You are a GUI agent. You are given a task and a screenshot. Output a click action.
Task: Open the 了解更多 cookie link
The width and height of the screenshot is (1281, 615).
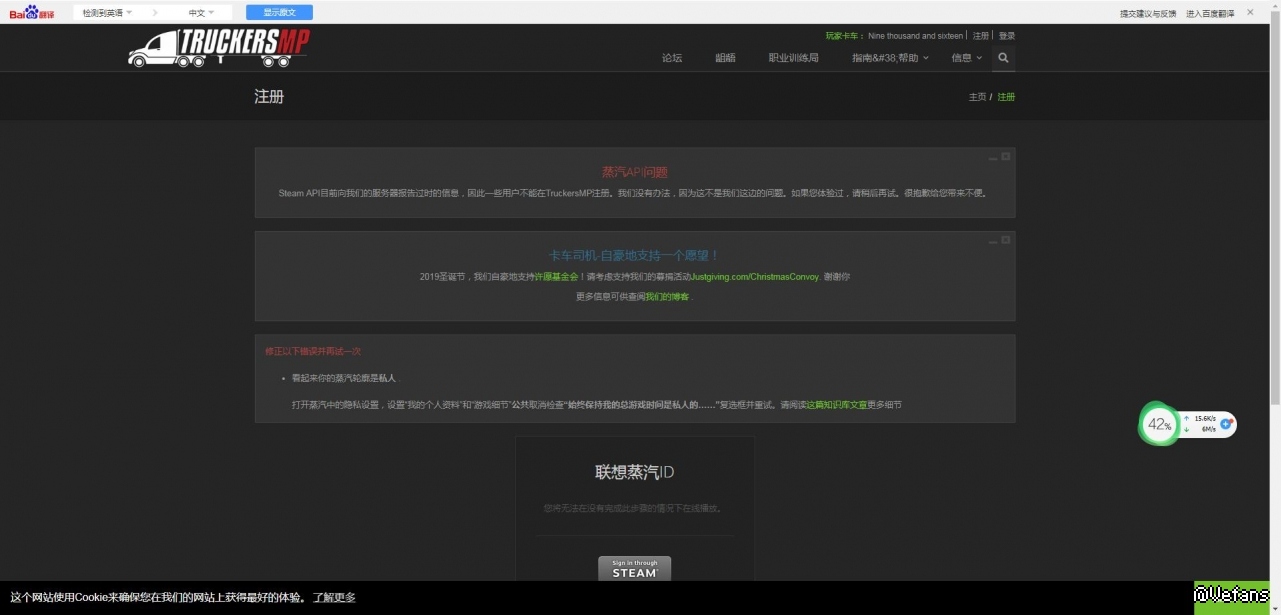(334, 598)
